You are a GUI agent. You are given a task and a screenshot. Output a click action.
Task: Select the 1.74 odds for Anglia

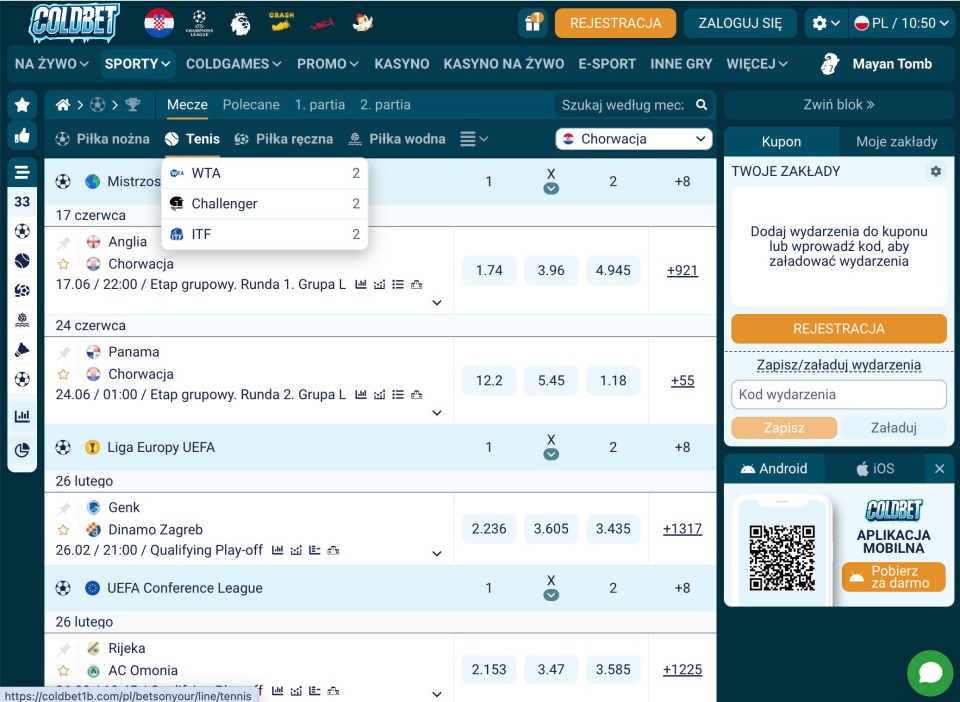(x=489, y=270)
